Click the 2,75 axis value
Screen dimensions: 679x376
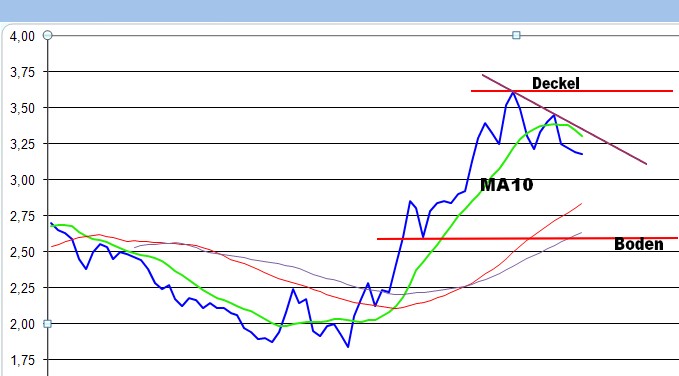pyautogui.click(x=22, y=216)
